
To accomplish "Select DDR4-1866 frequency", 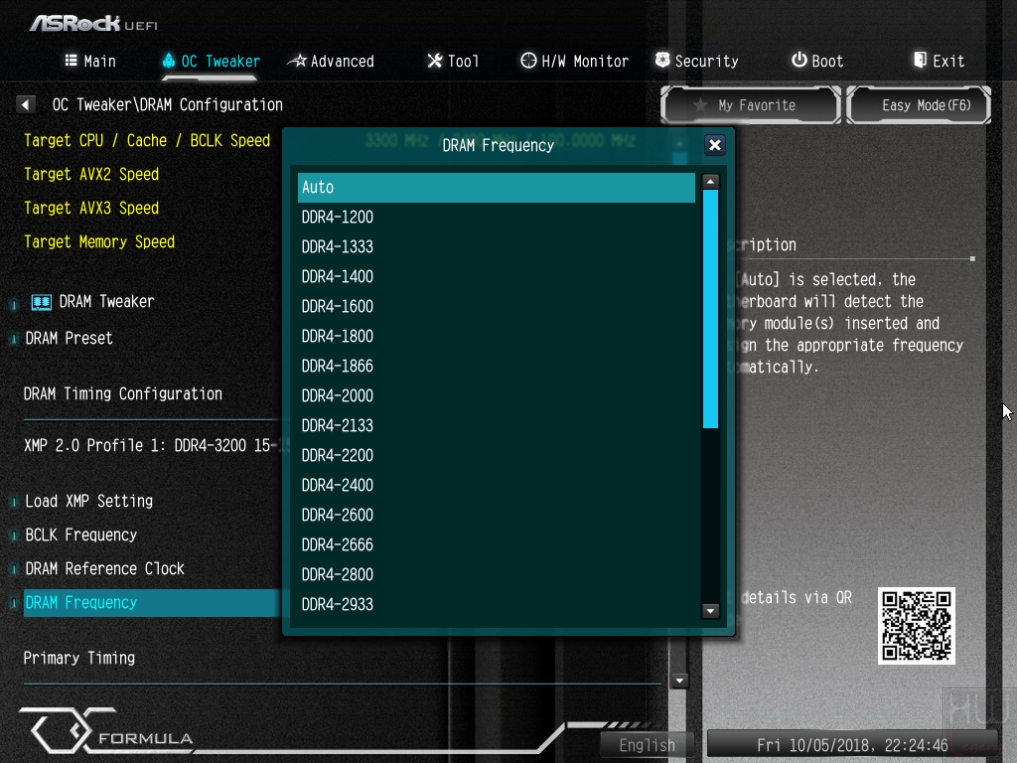I will pyautogui.click(x=496, y=367).
